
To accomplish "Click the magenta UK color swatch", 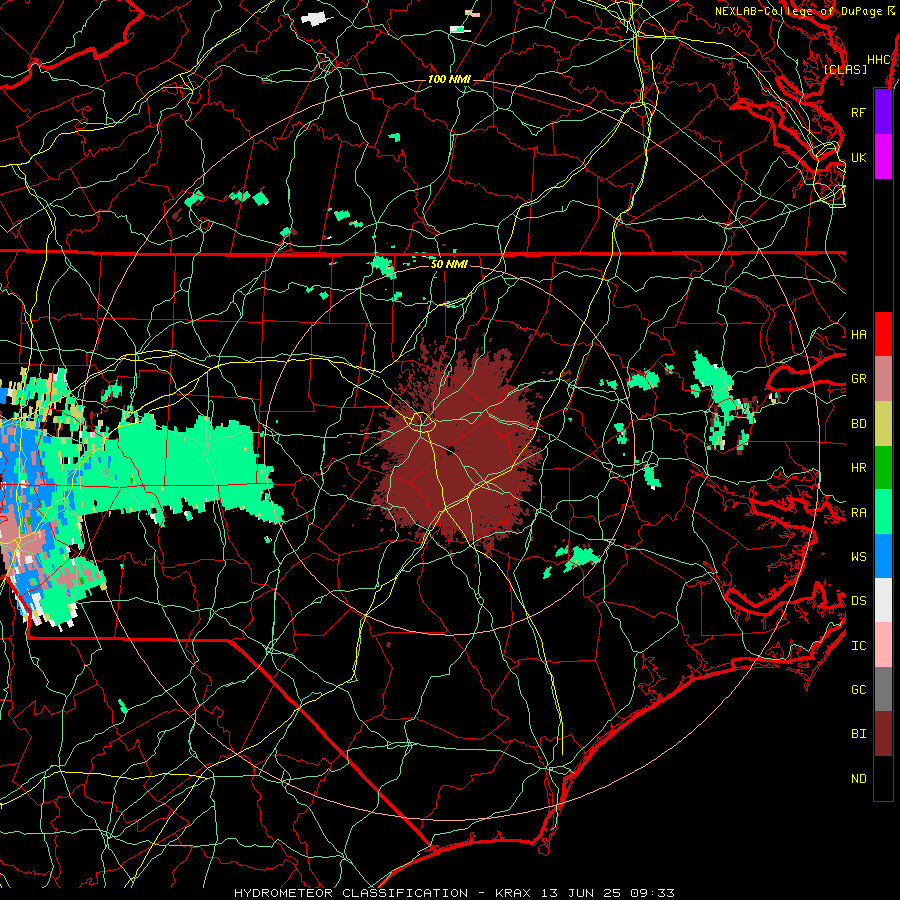I will pos(883,157).
